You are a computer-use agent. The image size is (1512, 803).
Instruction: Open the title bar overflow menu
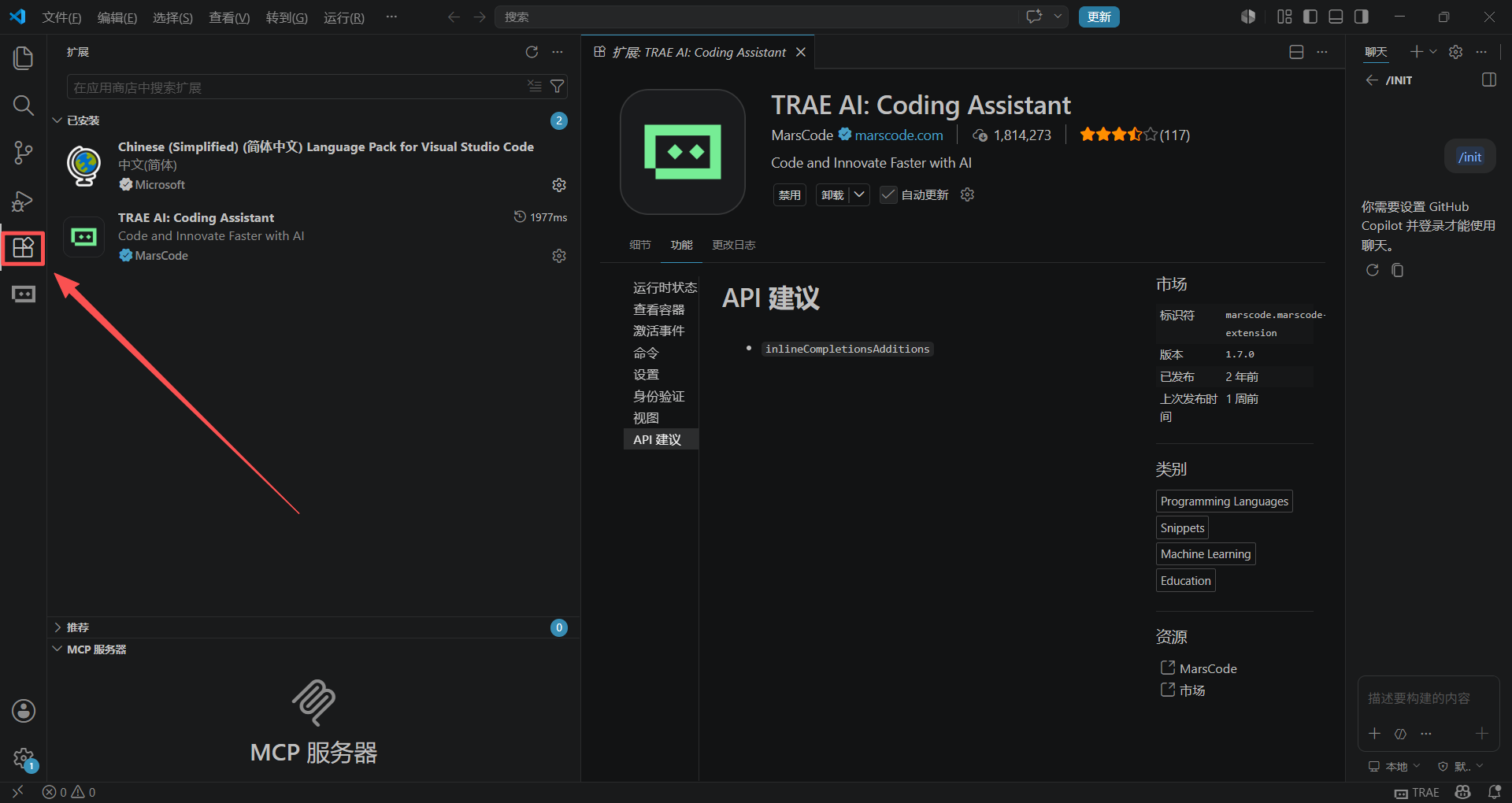pyautogui.click(x=391, y=17)
